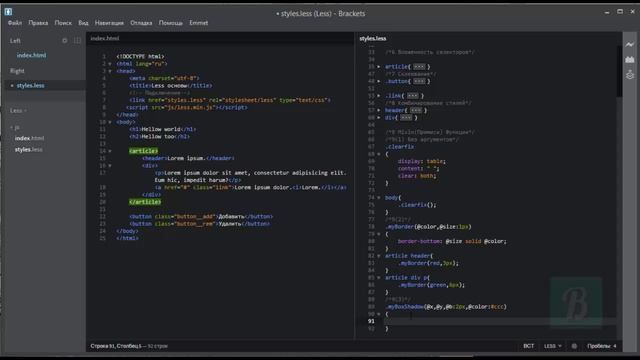Click the .clearfix(); call in body
This screenshot has height=360, width=640.
417,205
